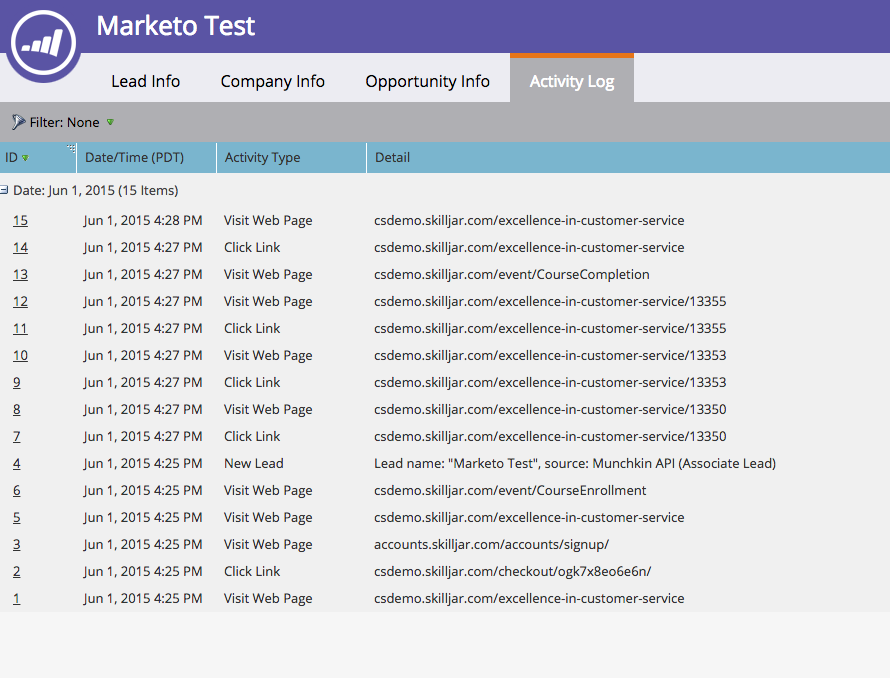The width and height of the screenshot is (890, 678).
Task: Open activity ID 11 link
Action: pyautogui.click(x=20, y=328)
